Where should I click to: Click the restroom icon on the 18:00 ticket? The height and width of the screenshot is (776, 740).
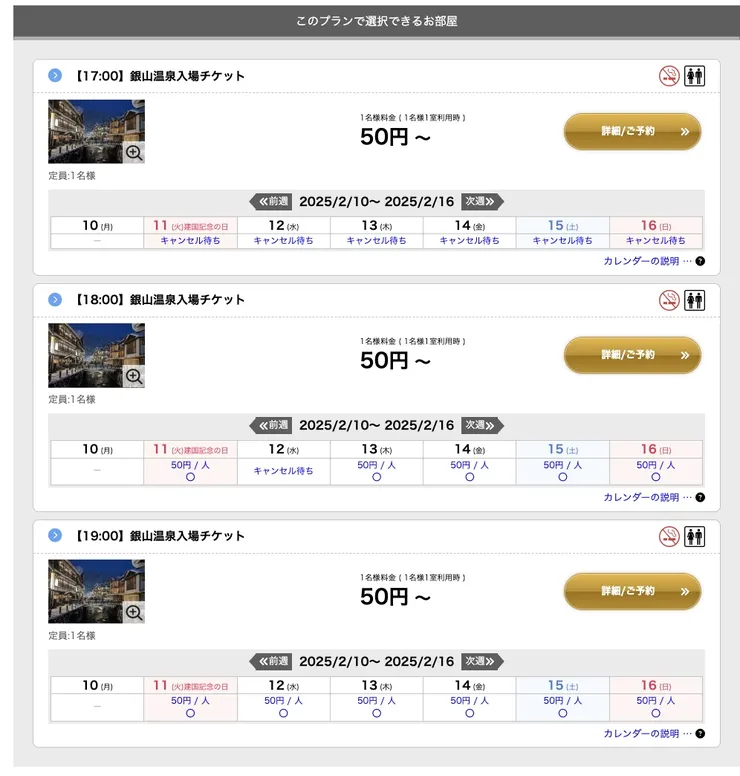pyautogui.click(x=694, y=300)
